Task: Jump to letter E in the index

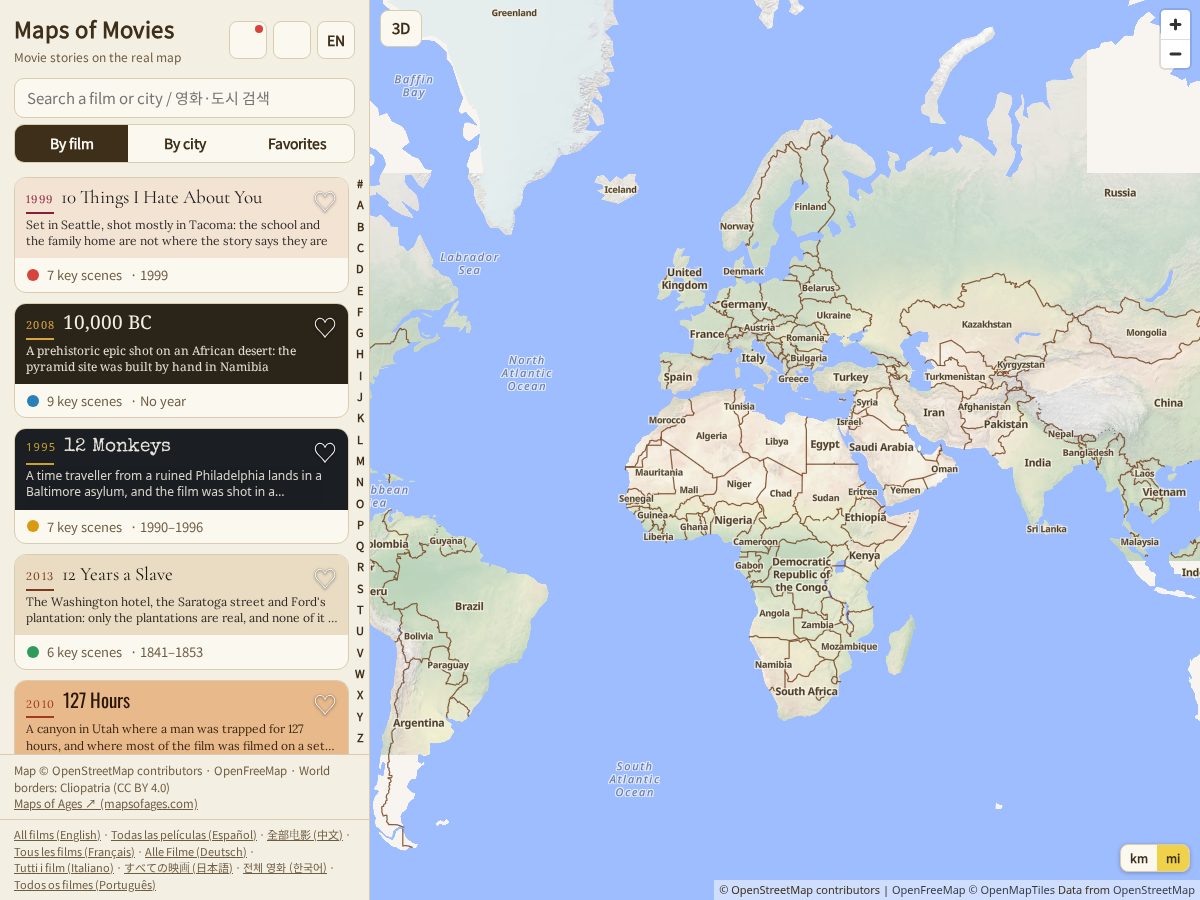Action: [x=360, y=291]
